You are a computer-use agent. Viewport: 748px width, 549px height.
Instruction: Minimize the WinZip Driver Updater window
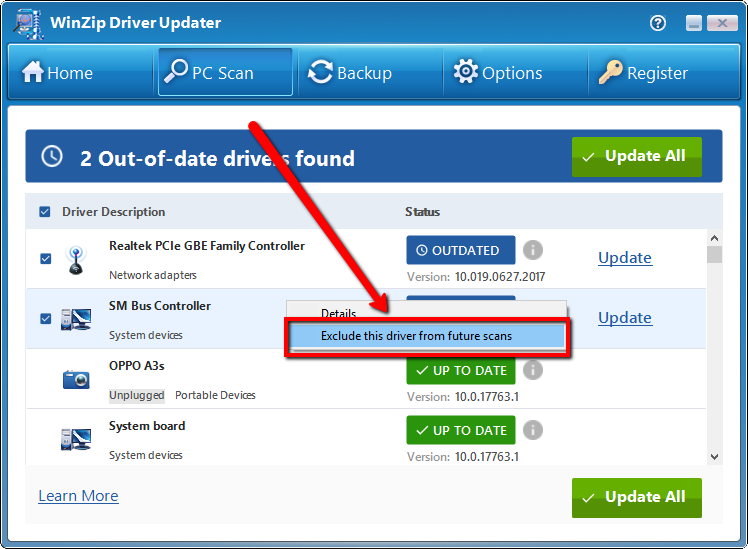[x=694, y=22]
